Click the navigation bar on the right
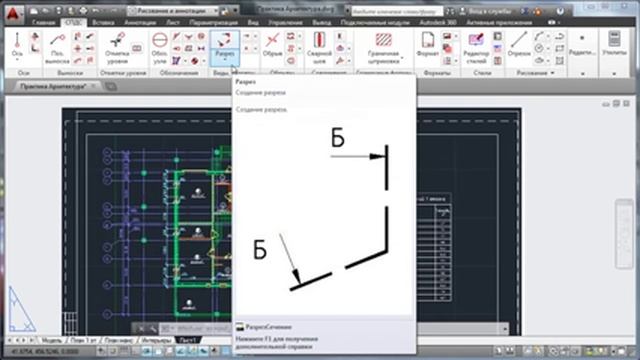 pos(624,234)
